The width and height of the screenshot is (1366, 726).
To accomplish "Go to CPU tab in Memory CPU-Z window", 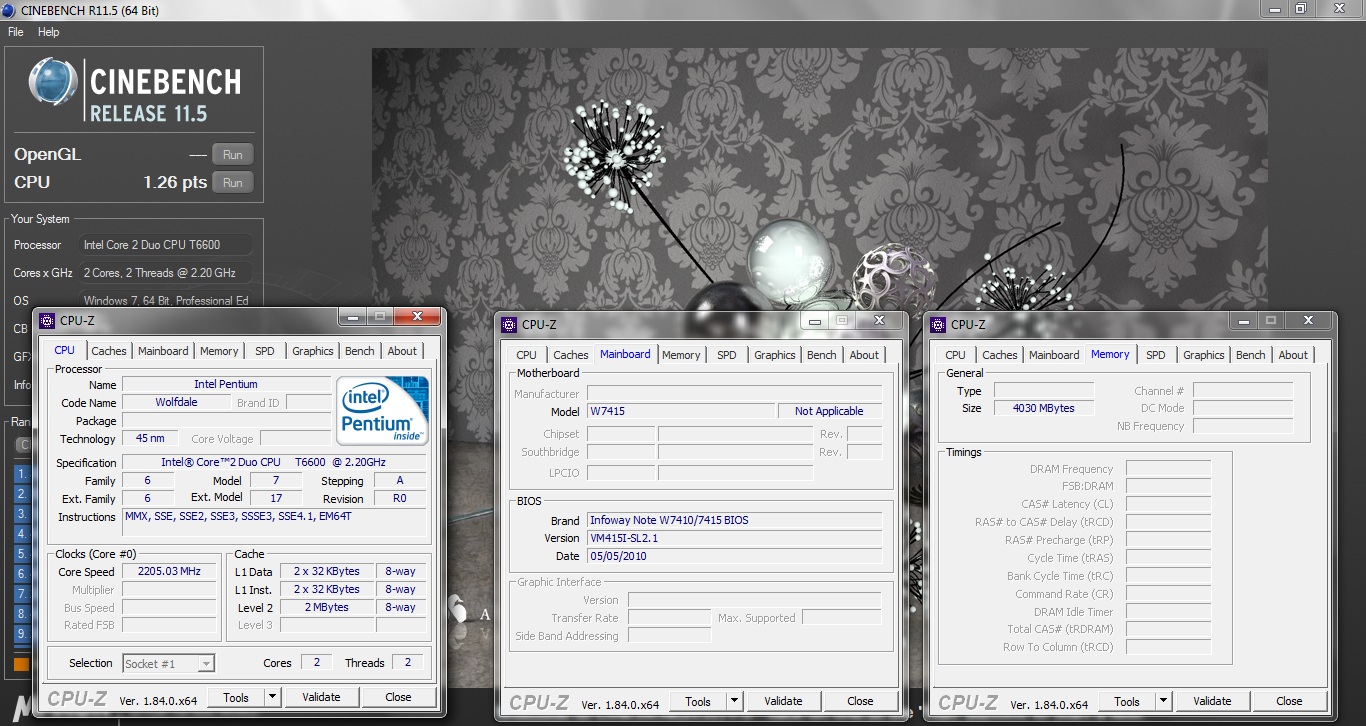I will (956, 355).
